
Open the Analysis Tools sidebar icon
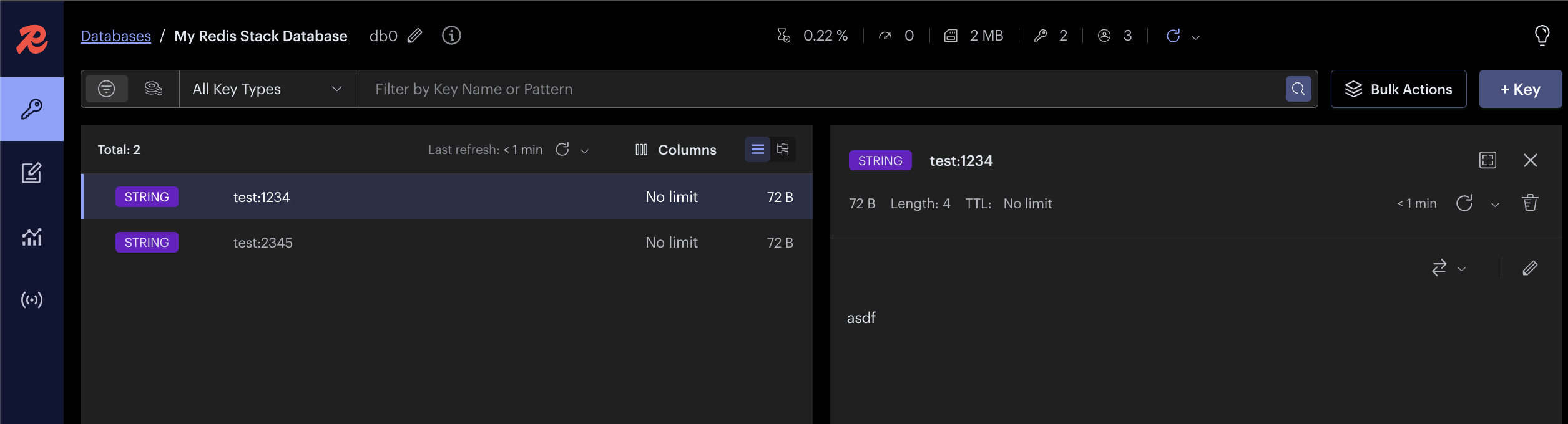(x=31, y=237)
